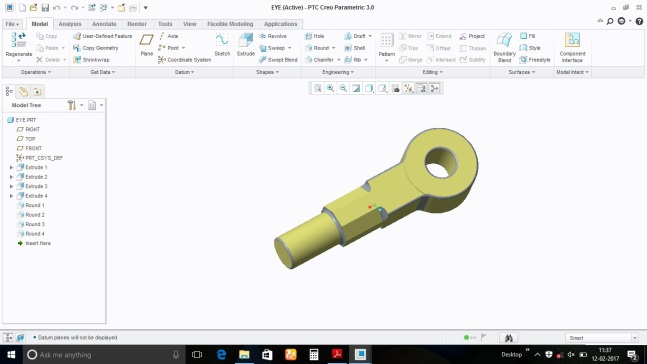
Task: Click the Redo arrow icon
Action: click(74, 7)
